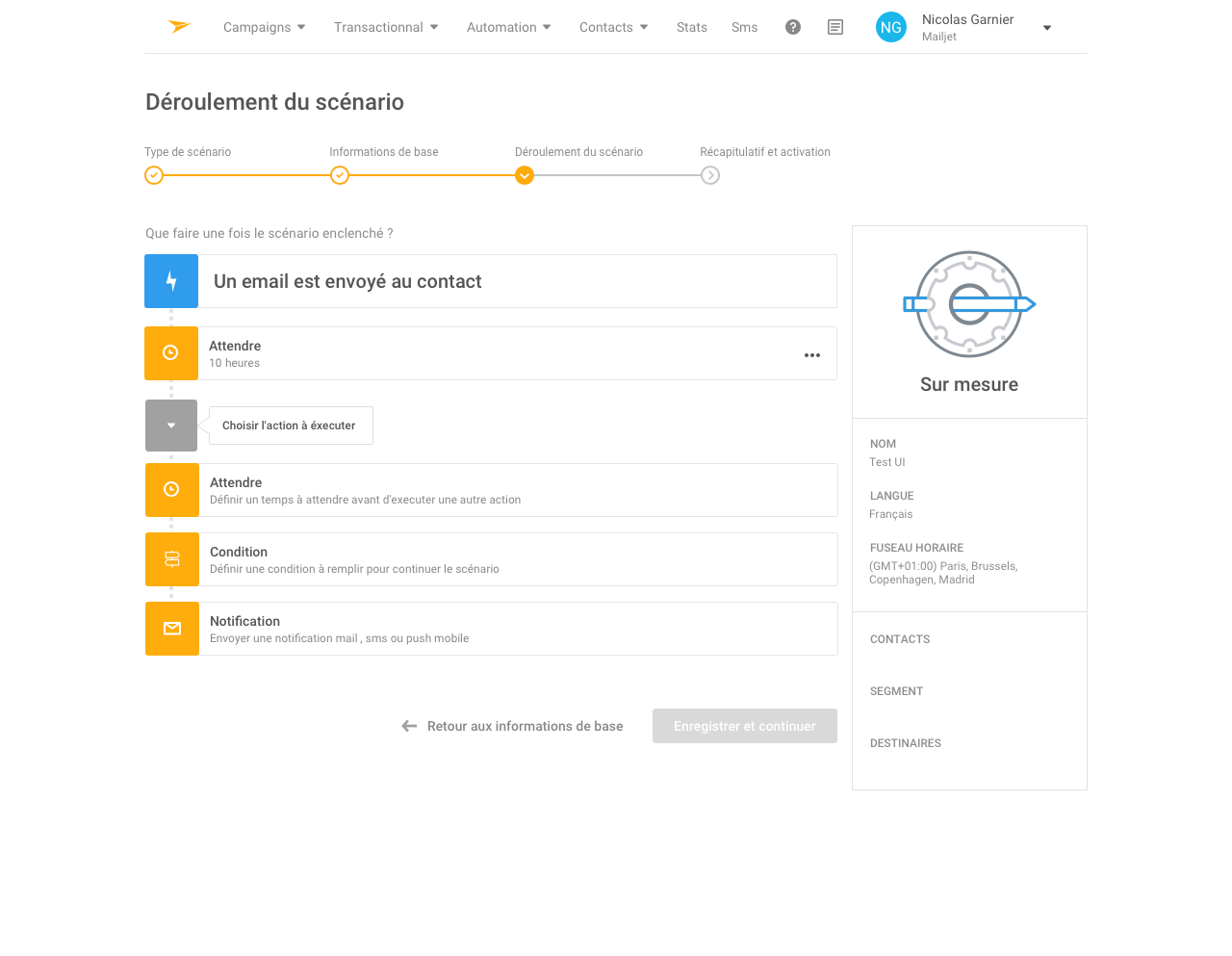
Task: Collapse the gray action chooser arrow block
Action: [171, 426]
